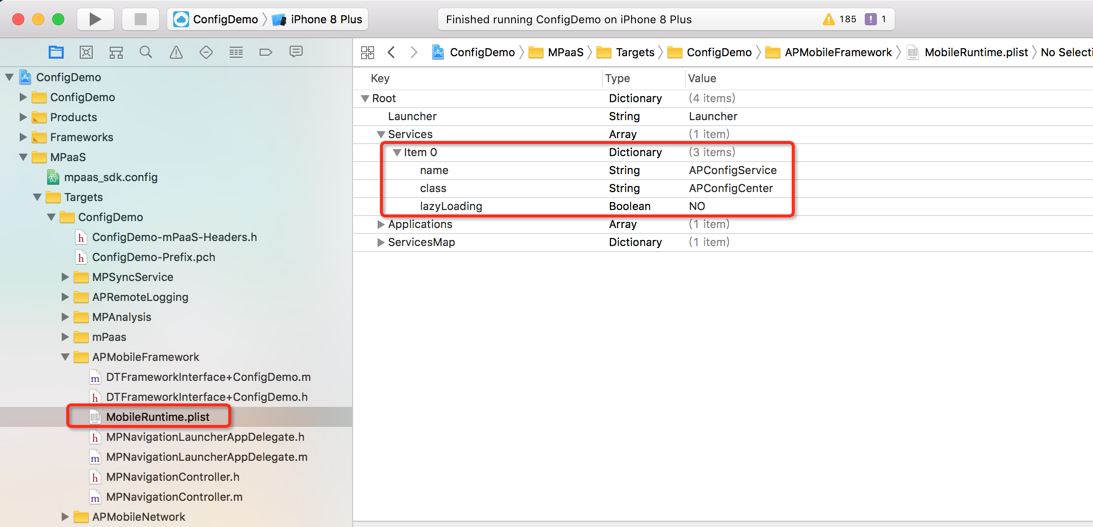Image resolution: width=1093 pixels, height=527 pixels.
Task: Click APMobileFramework in the breadcrumb bar
Action: pos(837,52)
